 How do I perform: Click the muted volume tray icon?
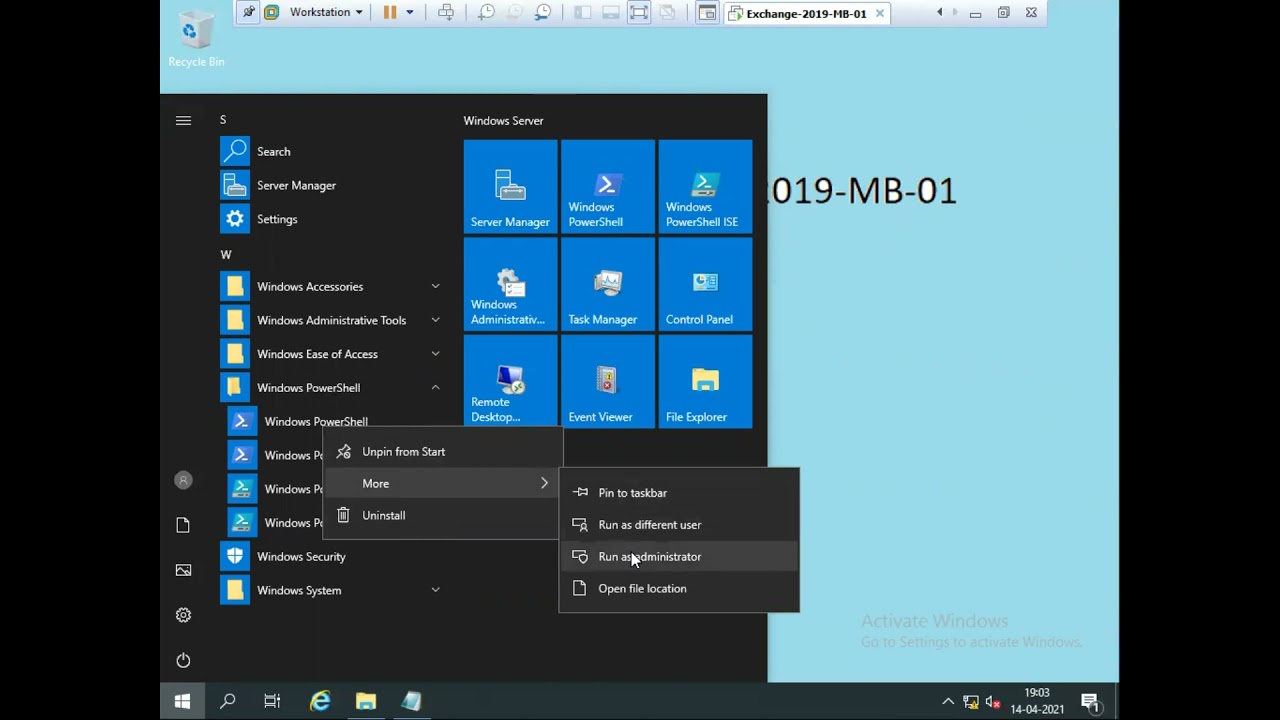coord(992,702)
